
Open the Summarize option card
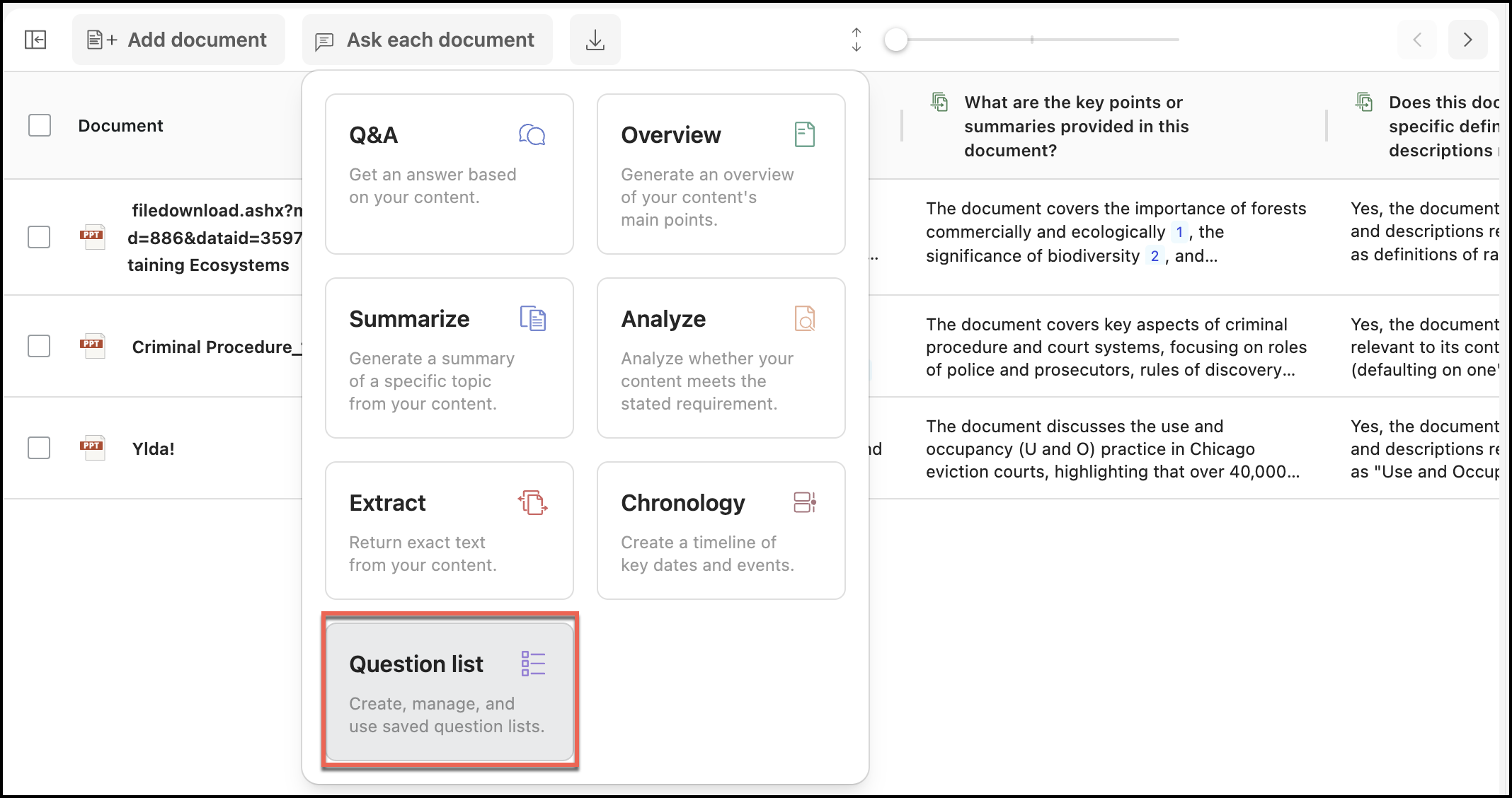[x=449, y=358]
